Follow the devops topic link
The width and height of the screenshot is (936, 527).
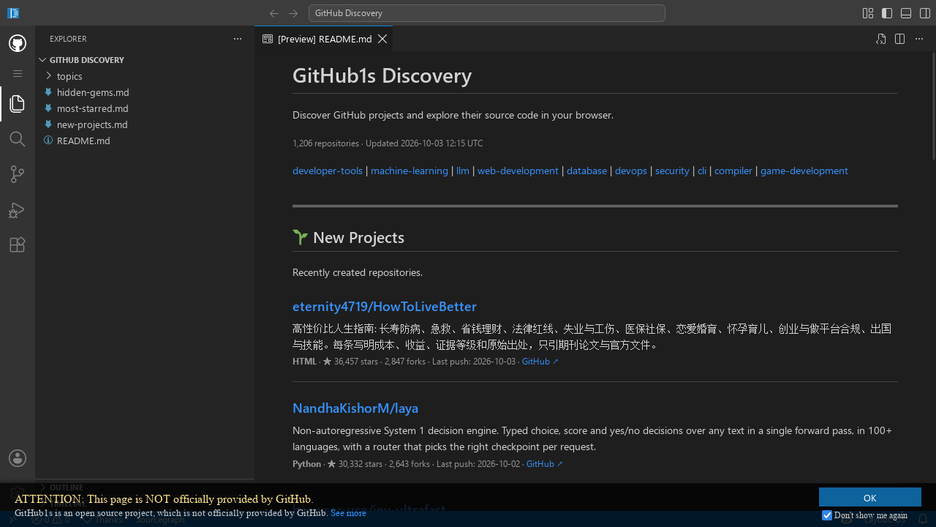point(631,171)
